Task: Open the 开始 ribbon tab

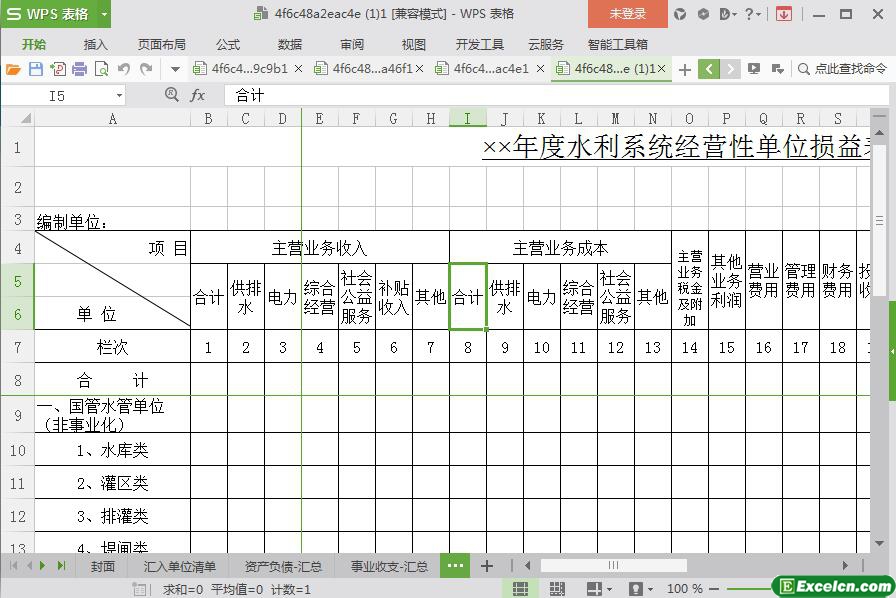Action: coord(34,44)
